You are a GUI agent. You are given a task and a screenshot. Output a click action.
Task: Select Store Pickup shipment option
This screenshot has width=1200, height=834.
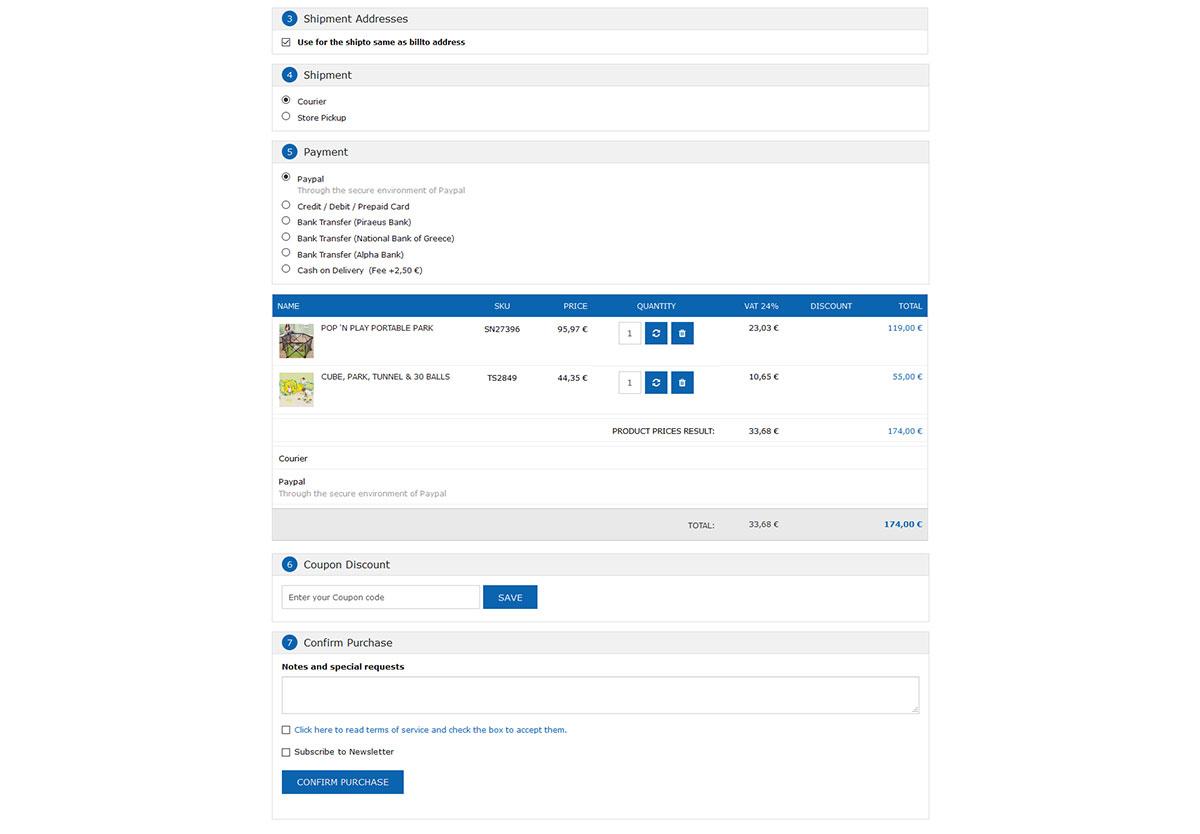point(286,116)
